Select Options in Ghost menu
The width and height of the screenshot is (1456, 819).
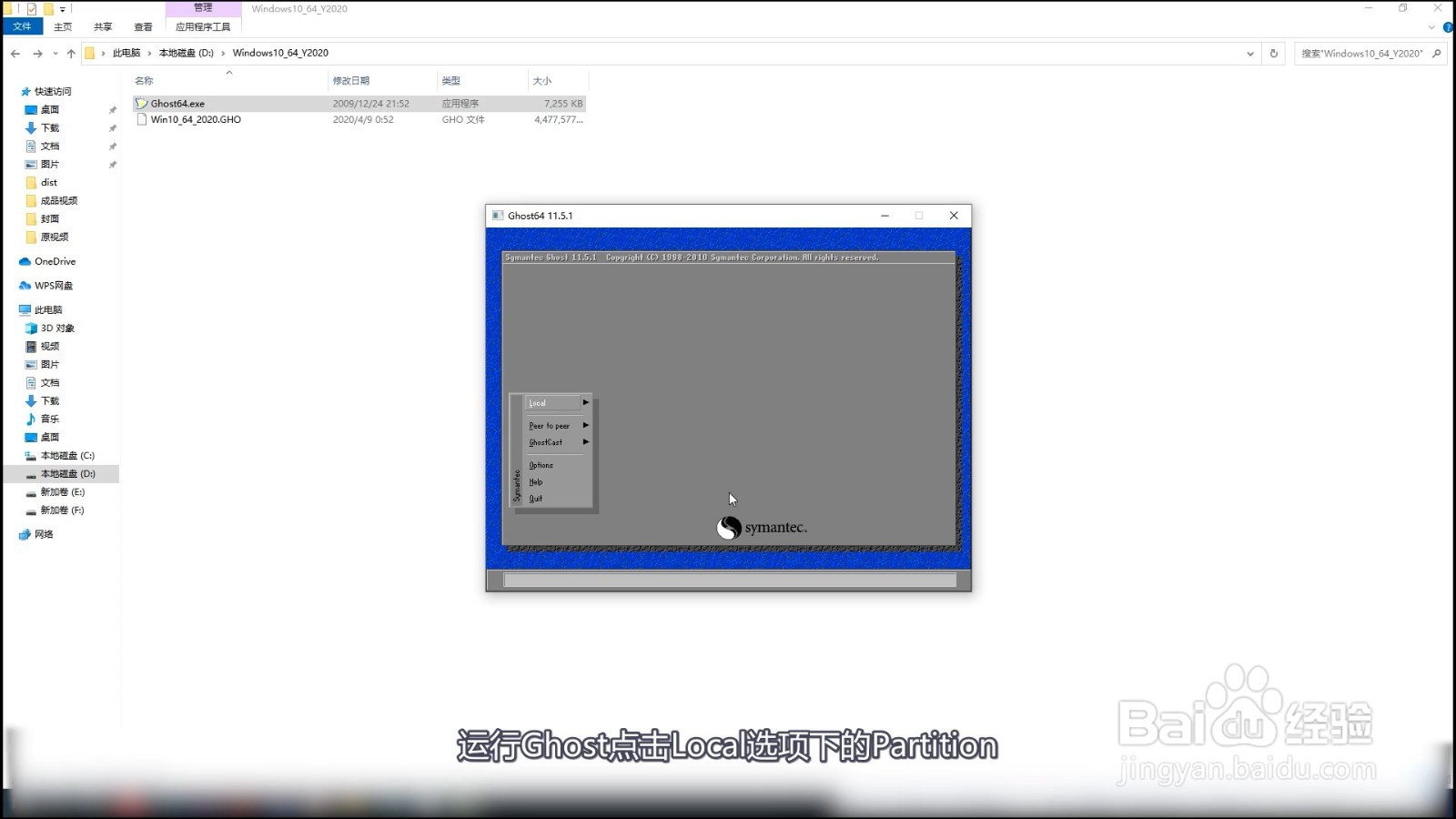click(541, 465)
